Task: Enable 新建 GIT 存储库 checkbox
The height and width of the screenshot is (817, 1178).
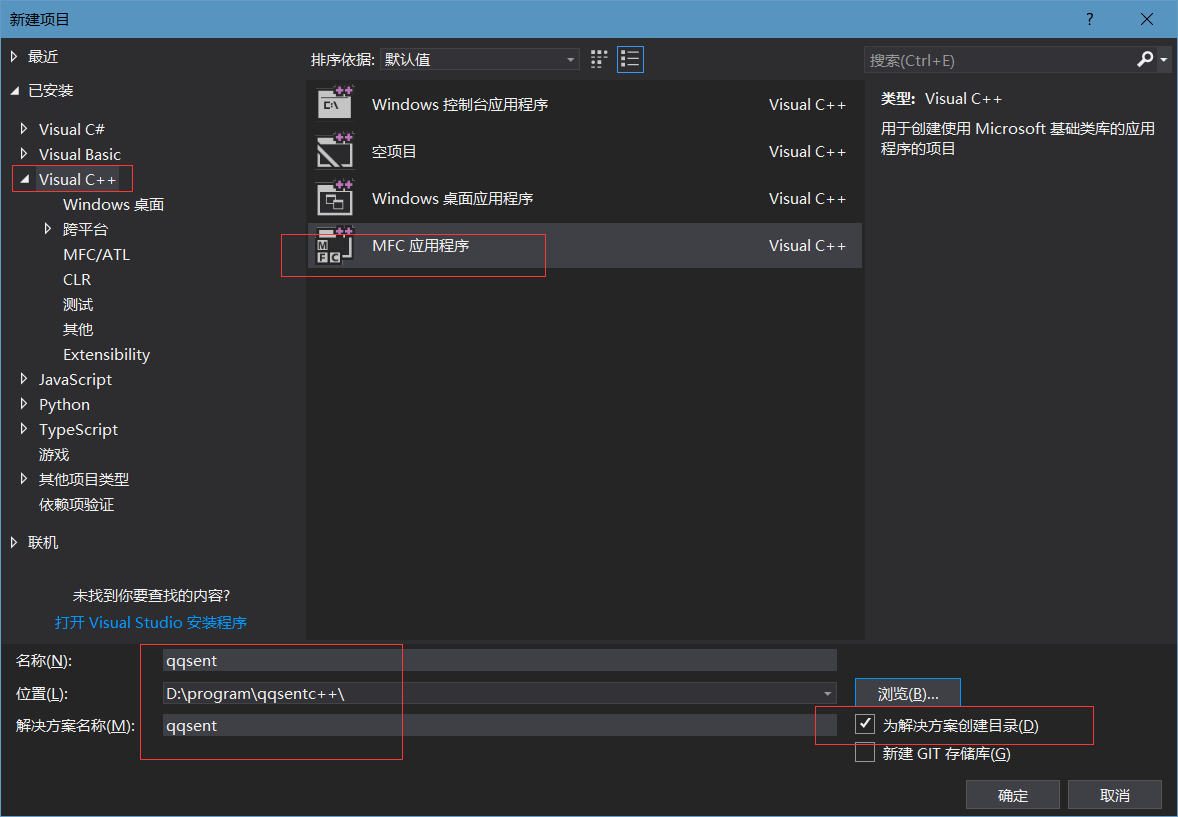Action: click(x=865, y=752)
